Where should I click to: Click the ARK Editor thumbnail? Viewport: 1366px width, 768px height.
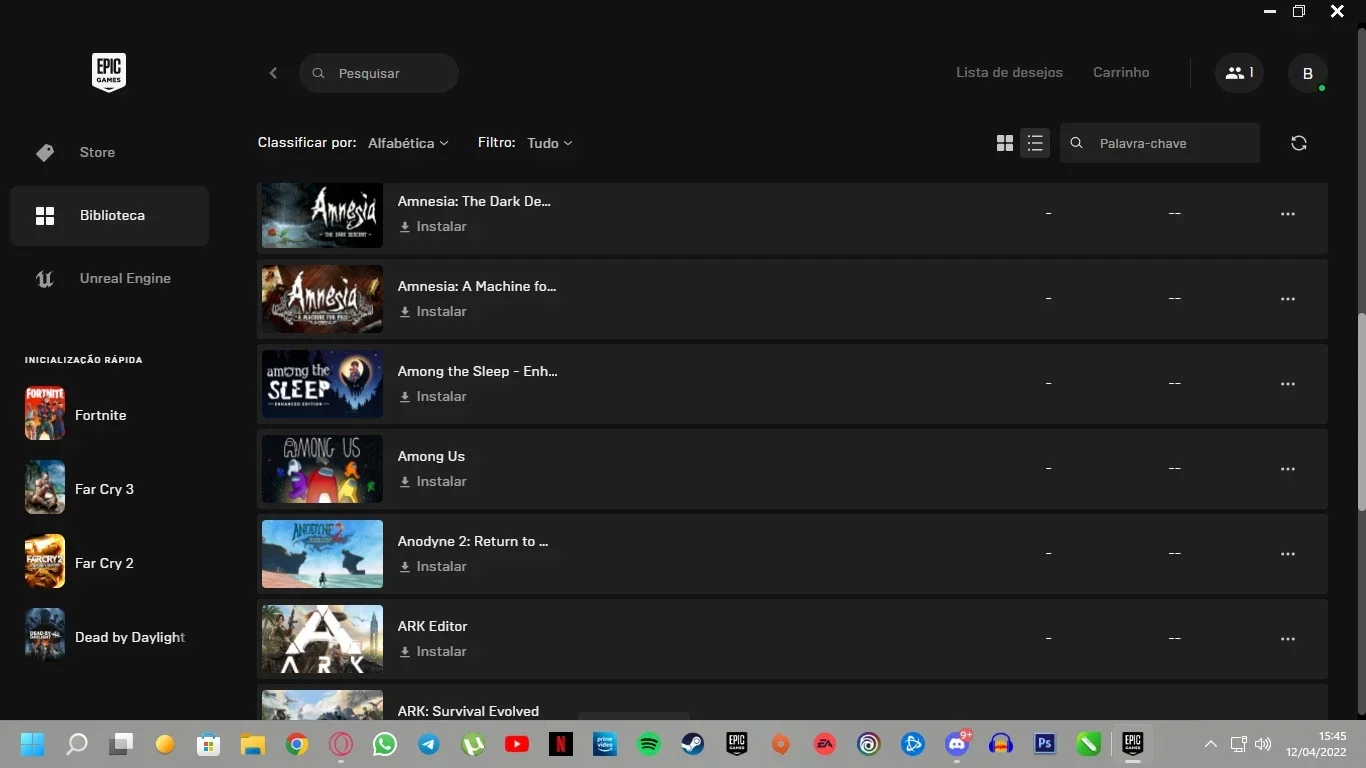coord(322,639)
